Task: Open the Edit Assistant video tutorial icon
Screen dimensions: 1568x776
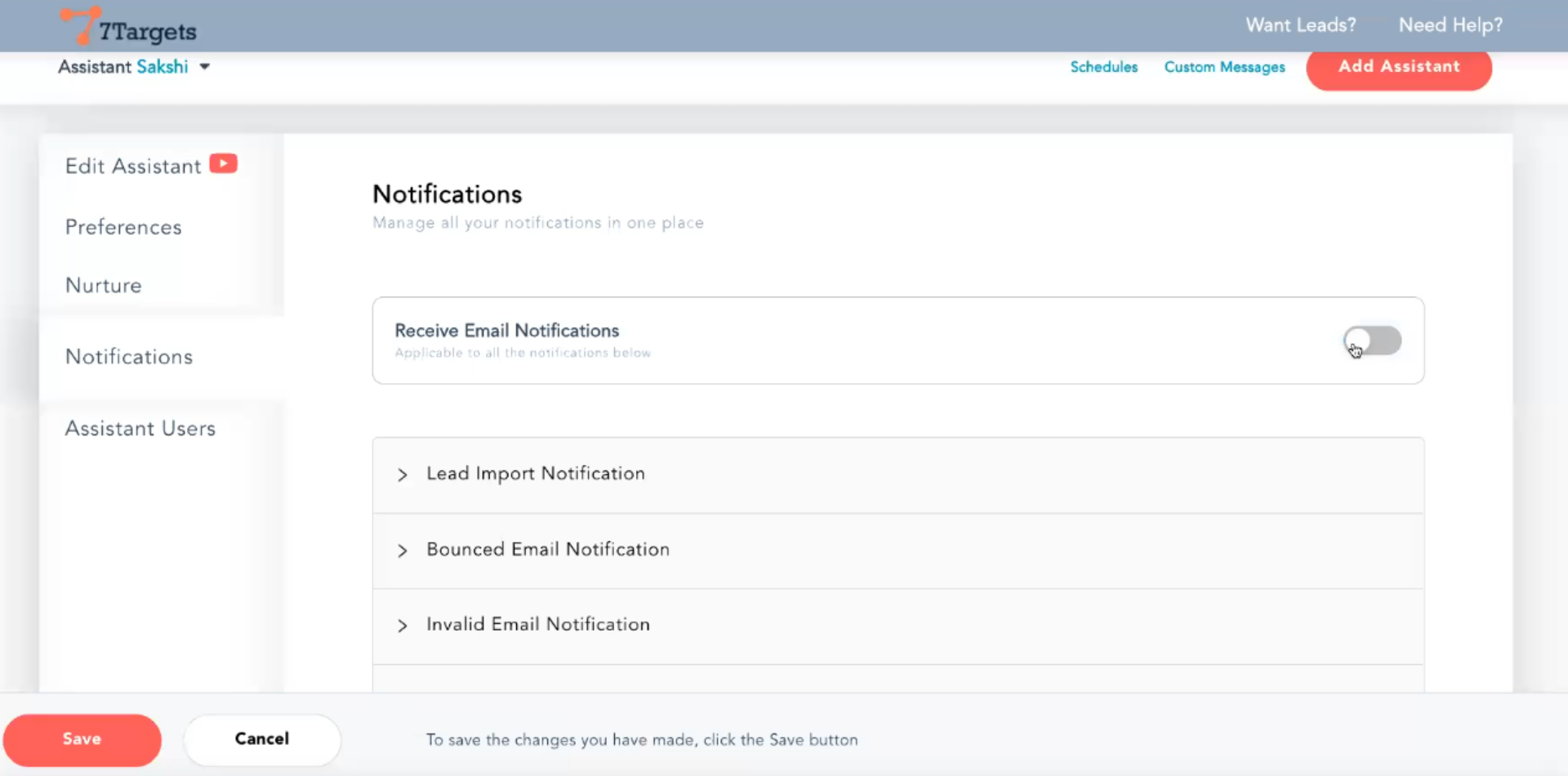Action: click(223, 163)
